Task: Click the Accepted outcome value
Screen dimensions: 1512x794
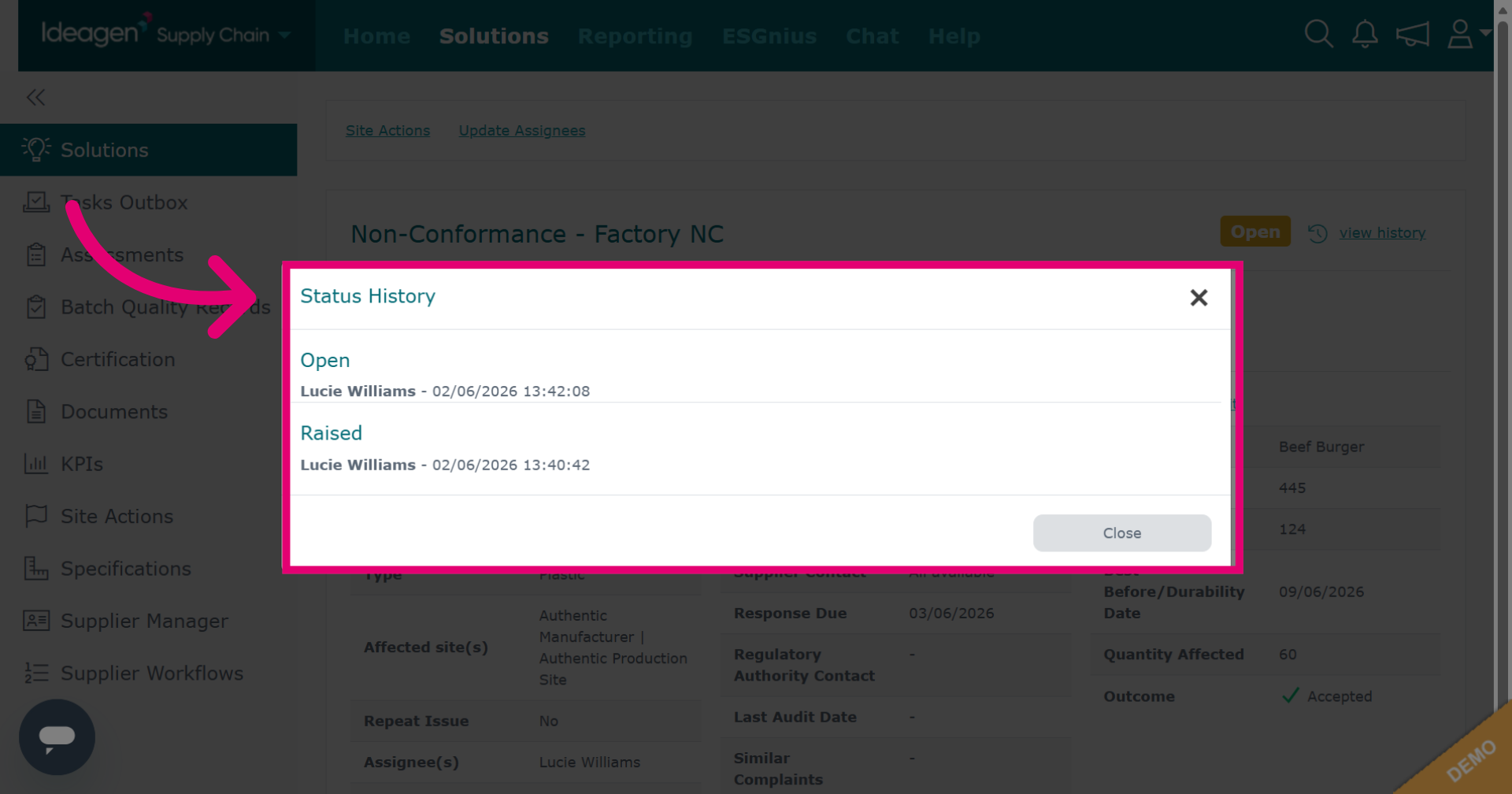Action: (x=1339, y=696)
